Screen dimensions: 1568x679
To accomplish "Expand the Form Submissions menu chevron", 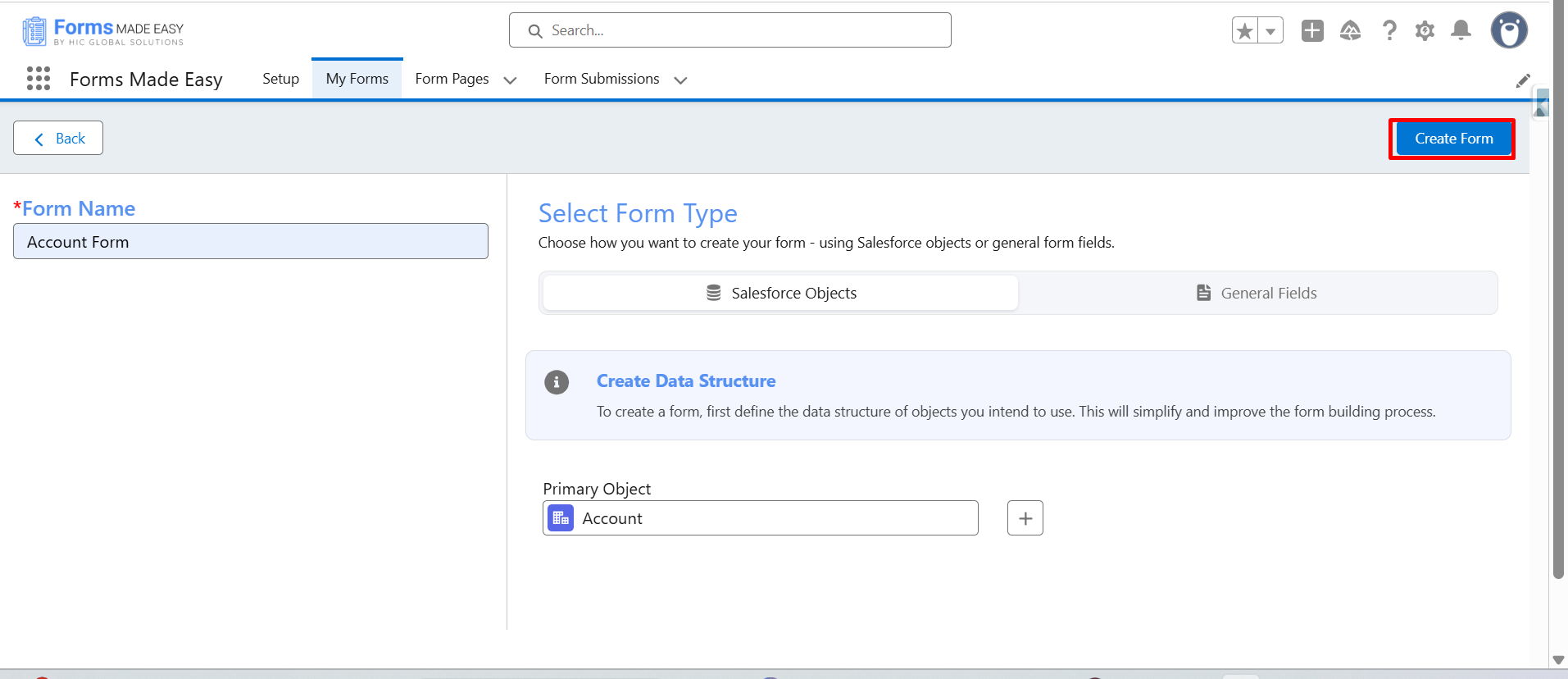I will click(x=680, y=80).
